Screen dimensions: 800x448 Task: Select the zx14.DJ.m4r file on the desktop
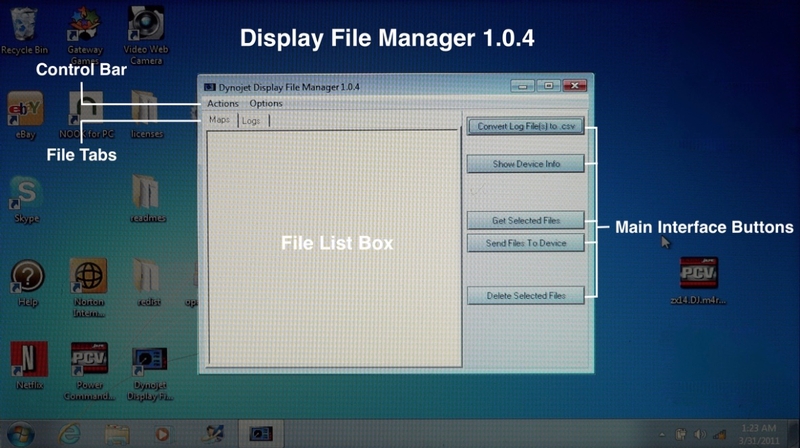click(x=698, y=274)
